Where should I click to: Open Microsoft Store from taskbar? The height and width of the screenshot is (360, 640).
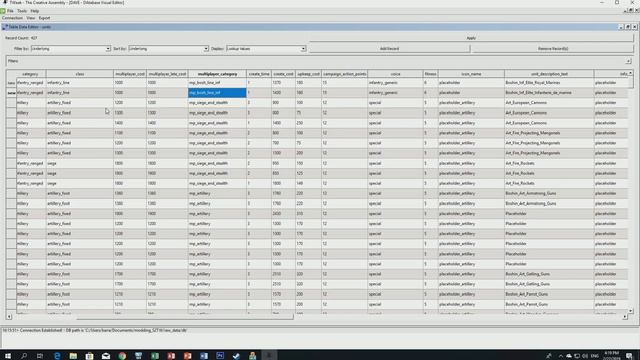point(89,356)
